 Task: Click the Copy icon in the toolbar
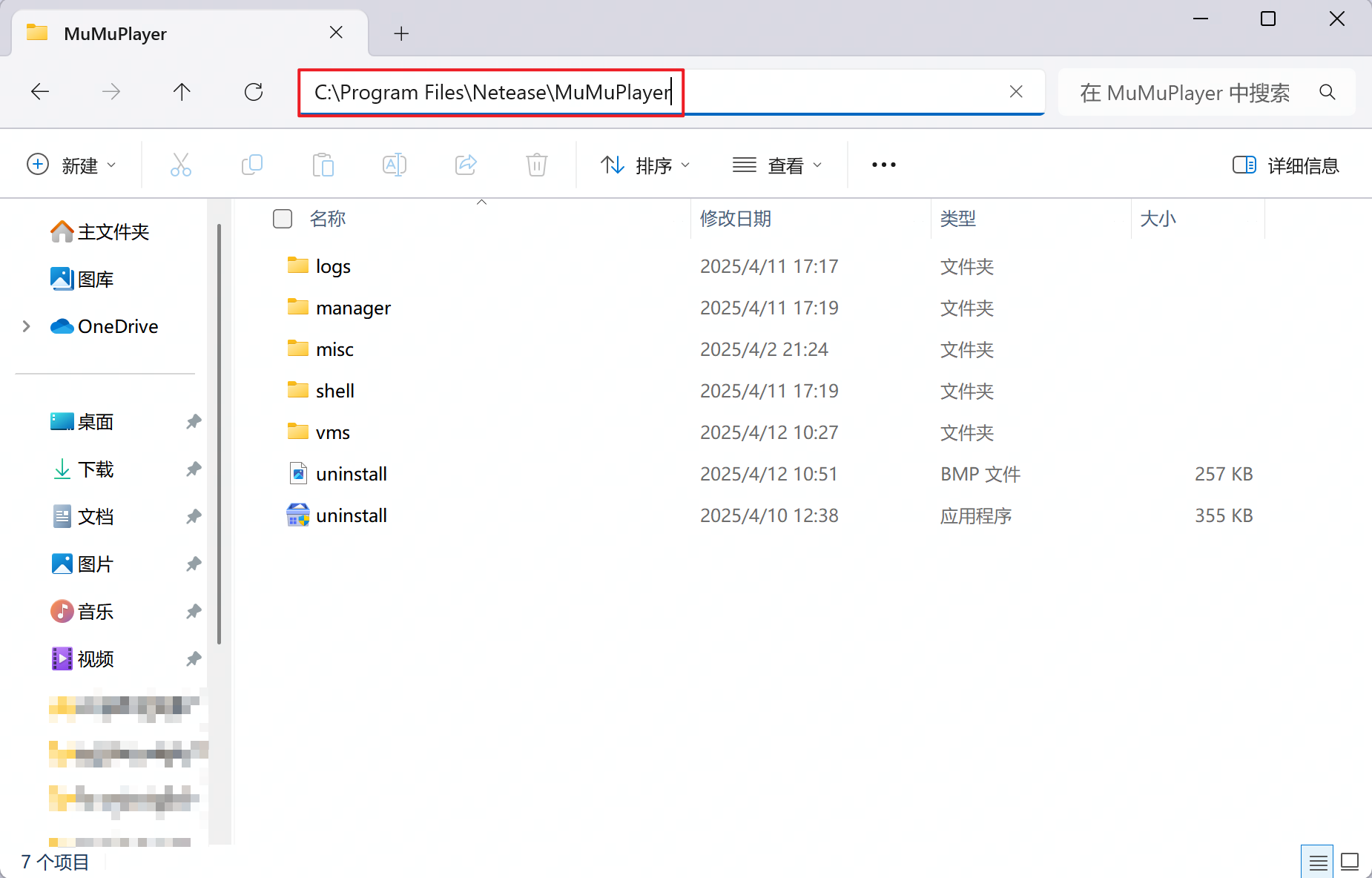251,165
